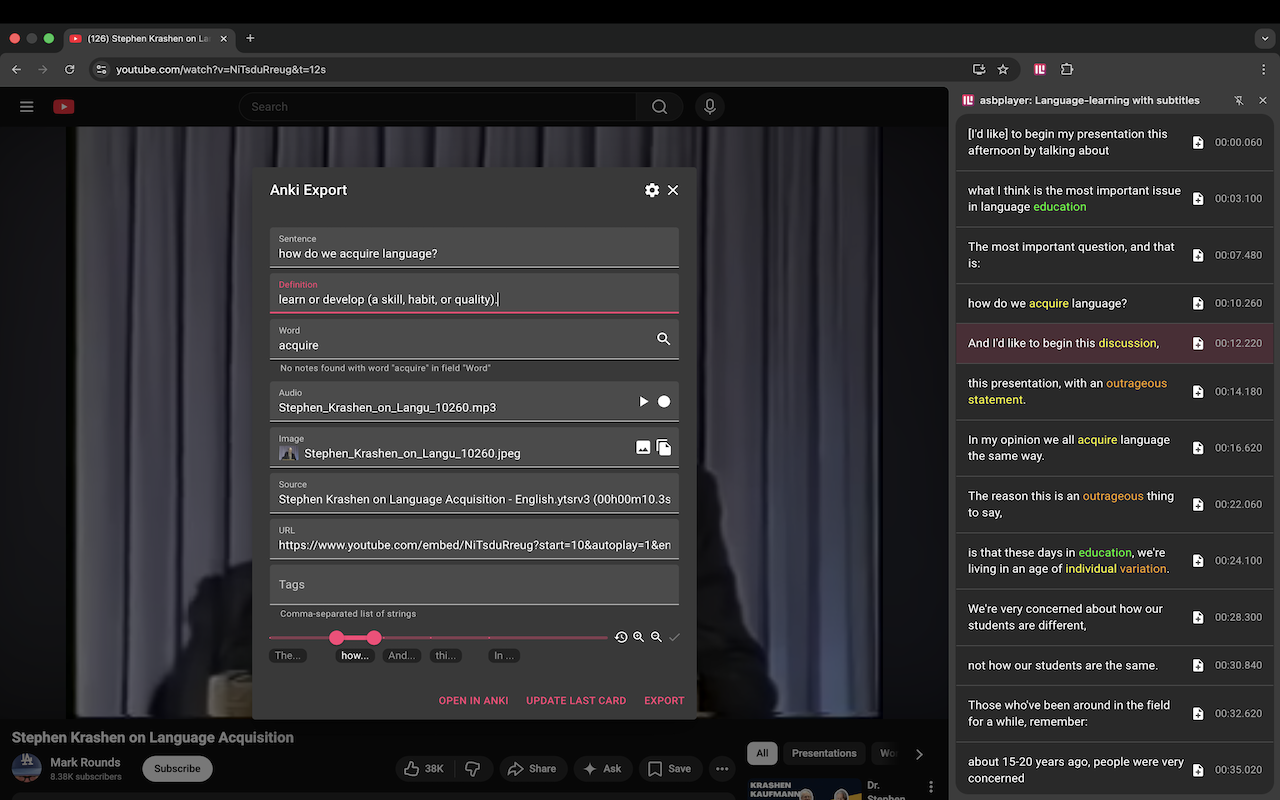Export the card with the EXPORT button
The height and width of the screenshot is (800, 1280).
(663, 700)
